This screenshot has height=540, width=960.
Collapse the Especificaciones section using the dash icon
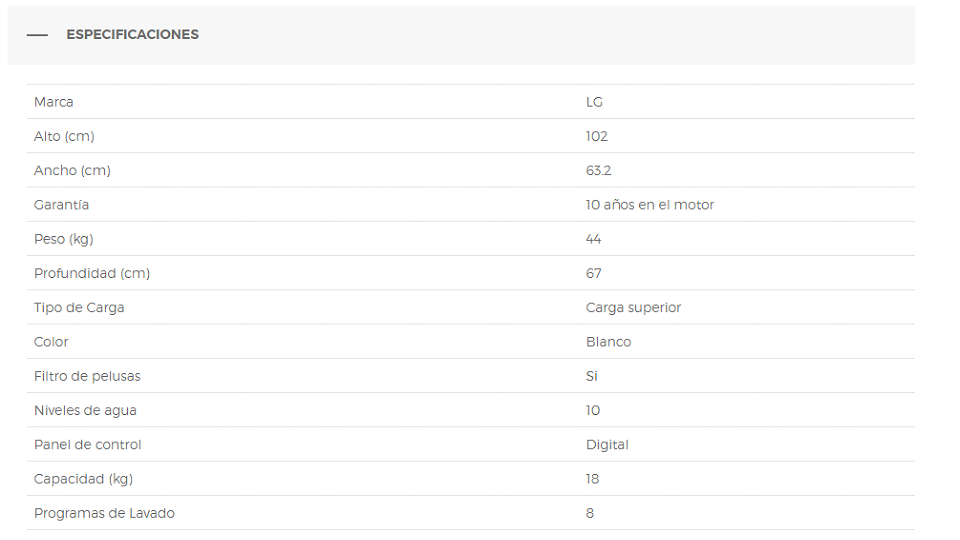(x=37, y=35)
